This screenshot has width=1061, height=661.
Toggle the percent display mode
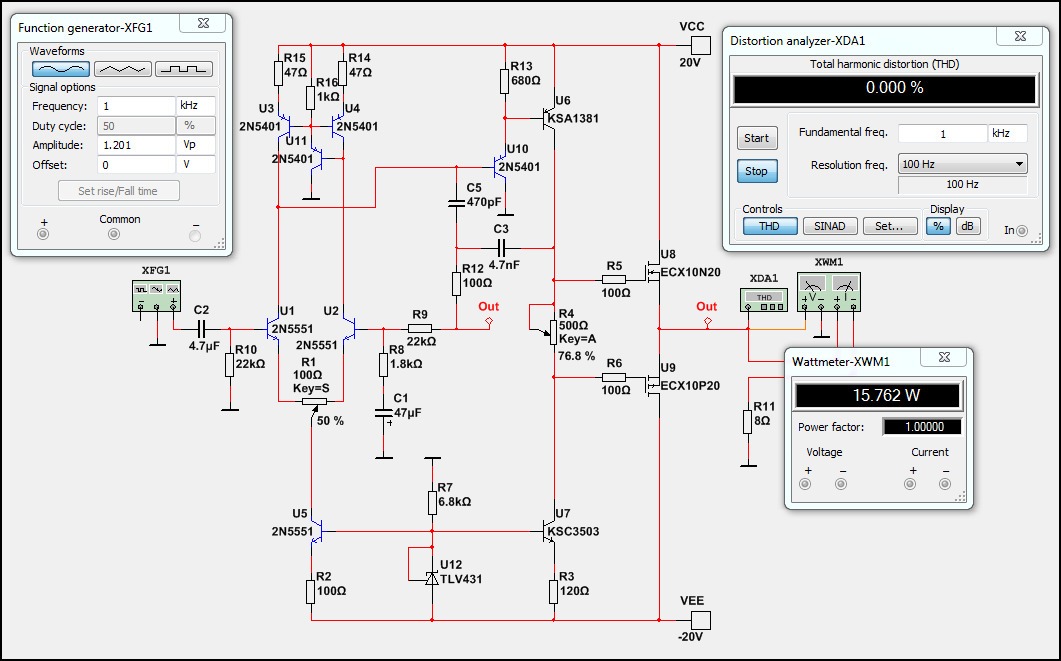coord(938,226)
